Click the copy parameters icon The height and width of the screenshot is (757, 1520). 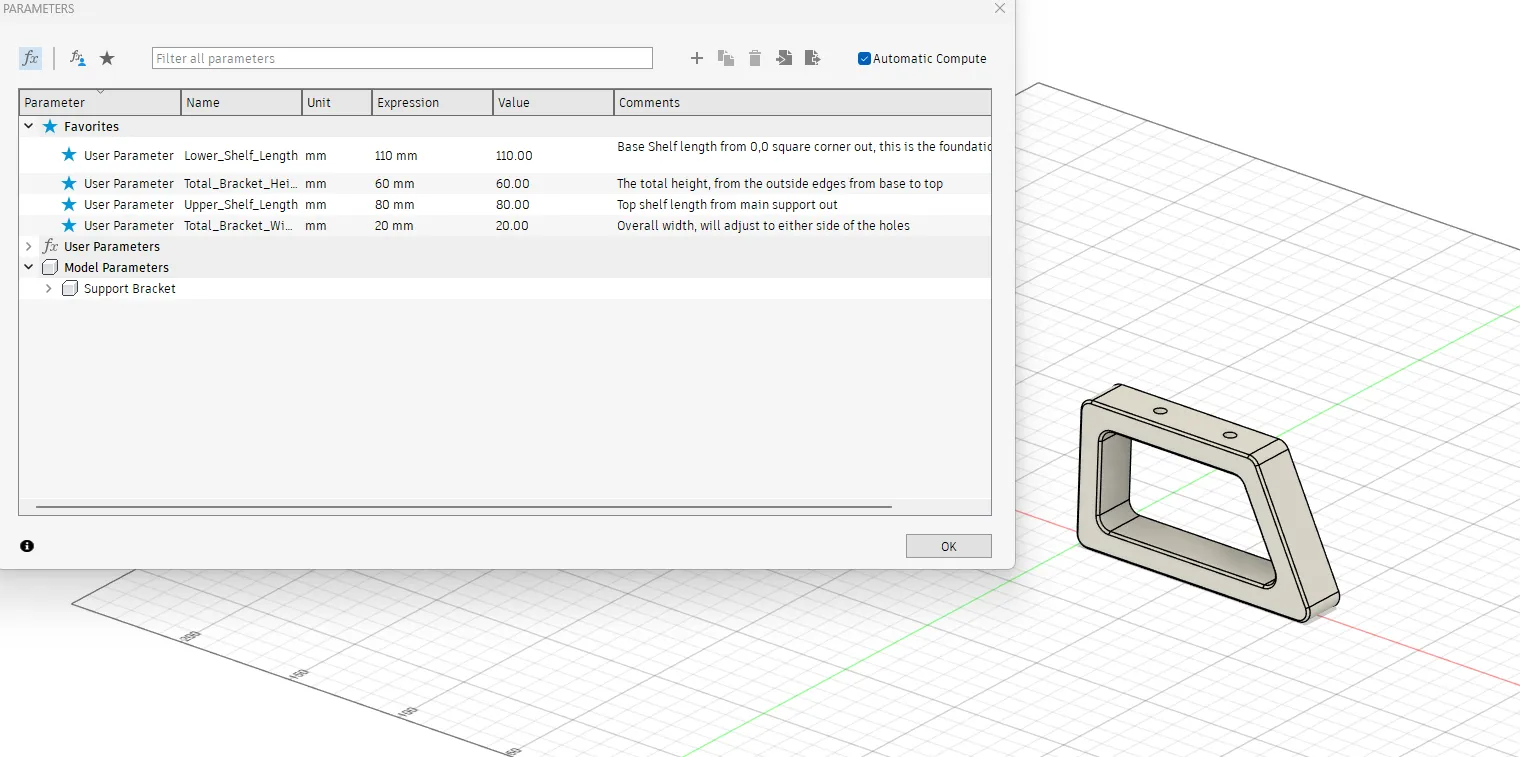[x=726, y=58]
